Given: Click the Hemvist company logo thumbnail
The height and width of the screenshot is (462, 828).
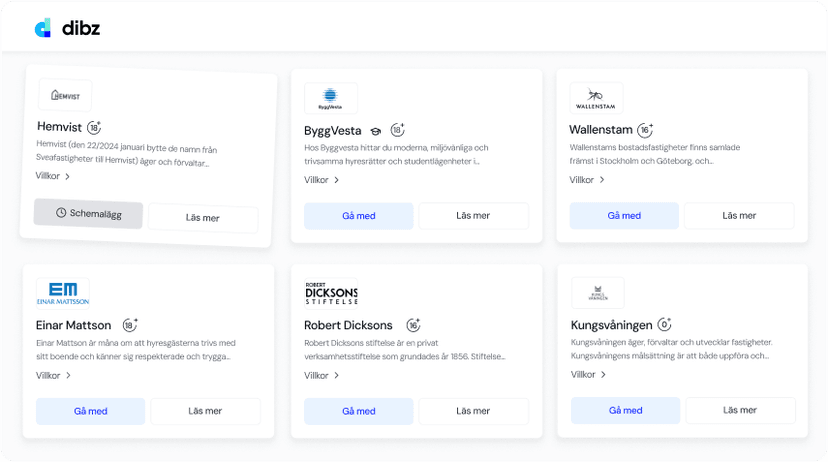Looking at the screenshot, I should (x=65, y=96).
